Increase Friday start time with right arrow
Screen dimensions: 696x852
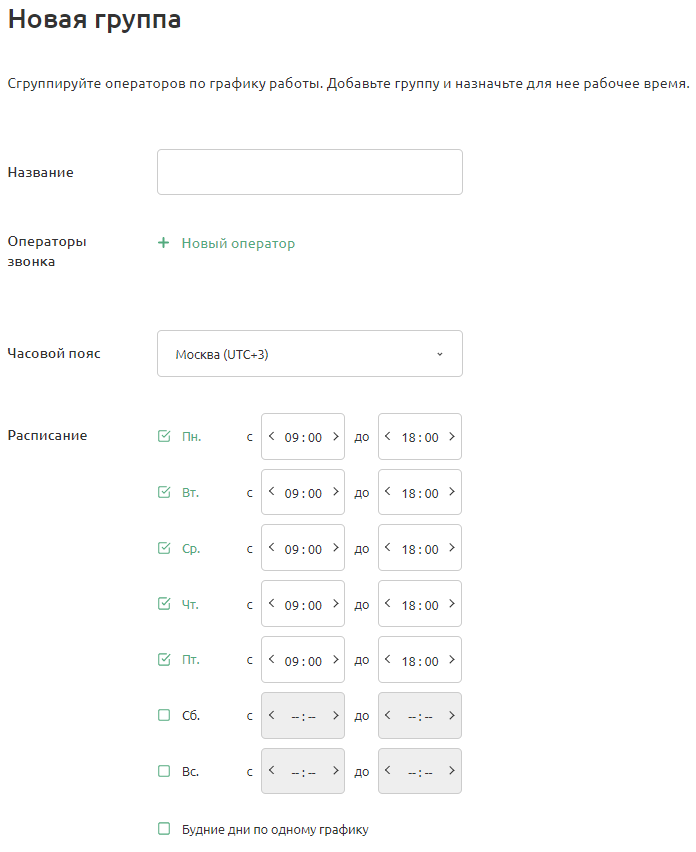pyautogui.click(x=335, y=661)
